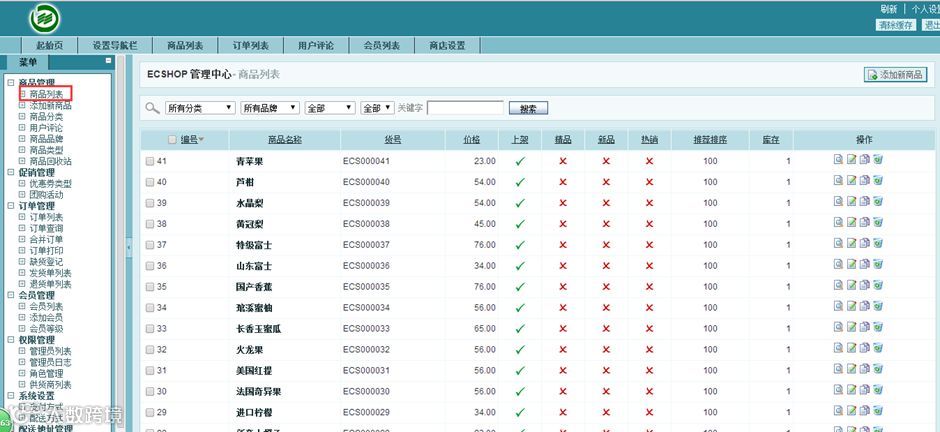
Task: Click the ECSHOP green logo
Action: [45, 19]
